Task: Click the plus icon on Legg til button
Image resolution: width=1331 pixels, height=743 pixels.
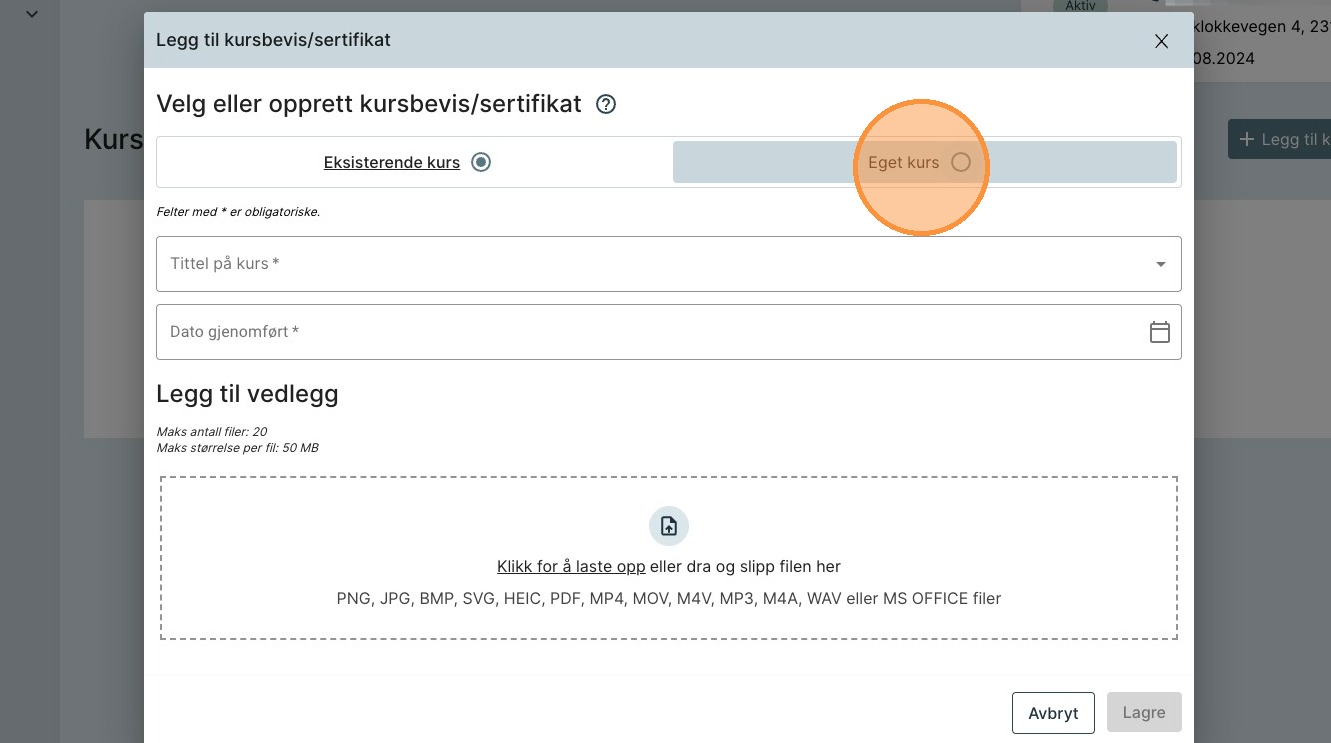Action: click(x=1246, y=139)
